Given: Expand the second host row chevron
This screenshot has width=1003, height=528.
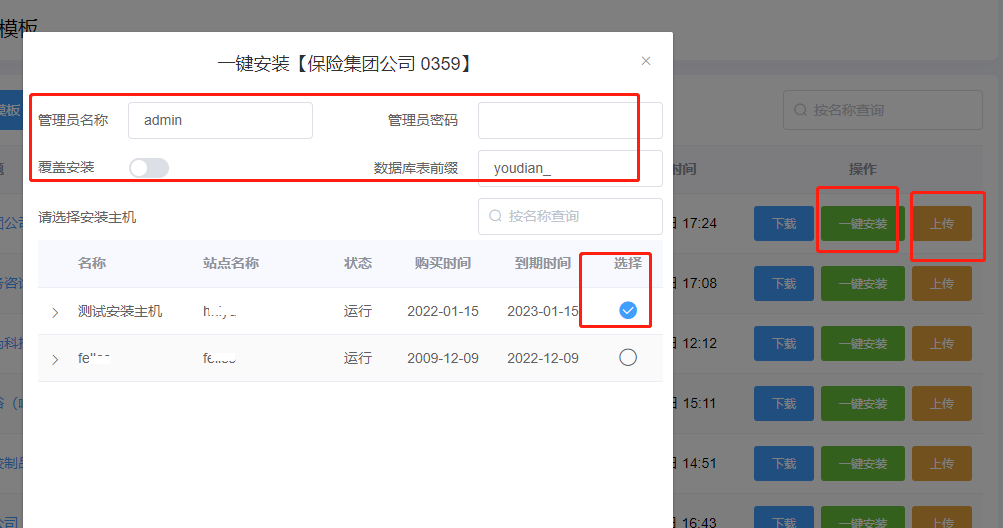Looking at the screenshot, I should (55, 359).
